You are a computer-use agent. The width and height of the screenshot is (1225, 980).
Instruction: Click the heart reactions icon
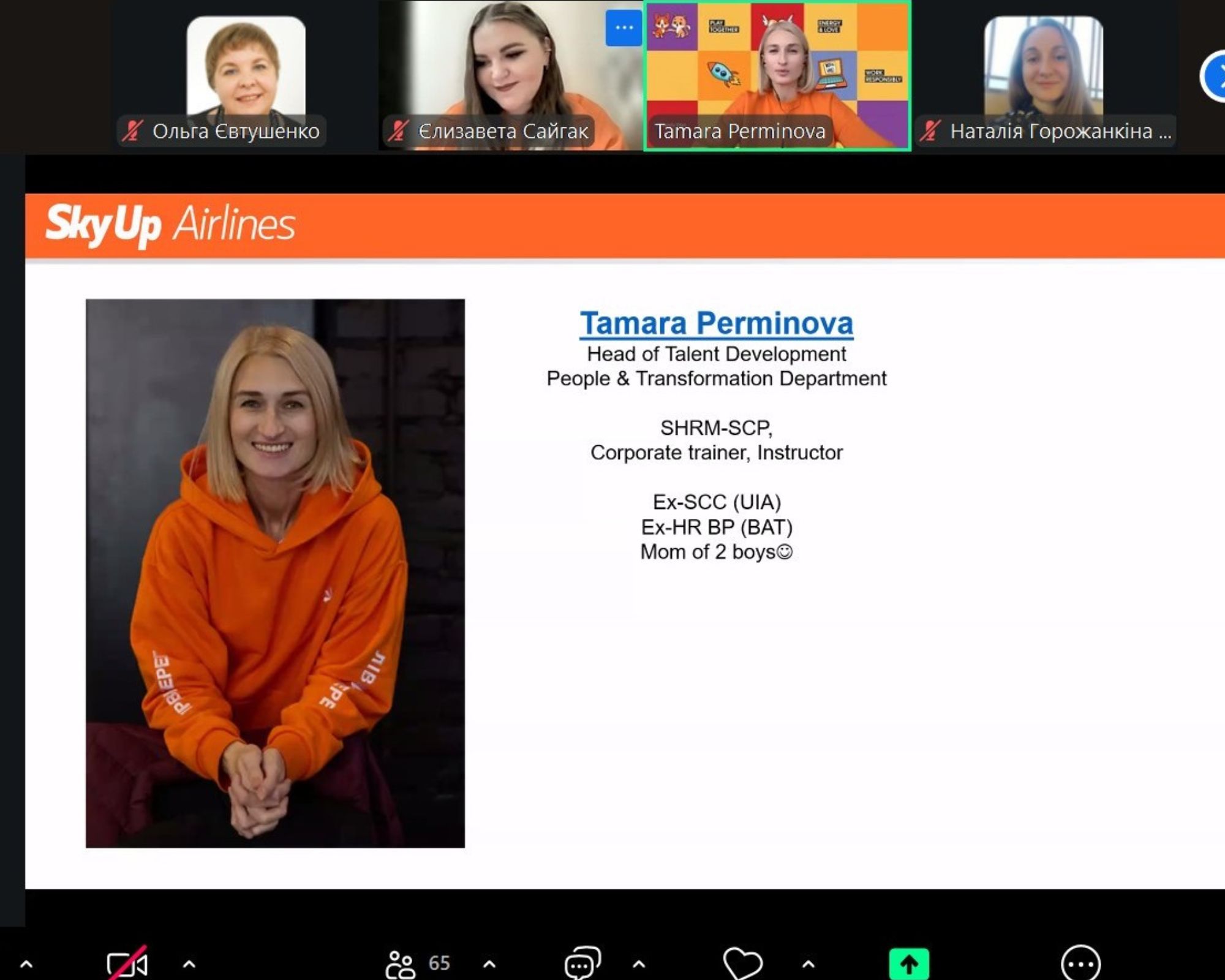pos(742,964)
